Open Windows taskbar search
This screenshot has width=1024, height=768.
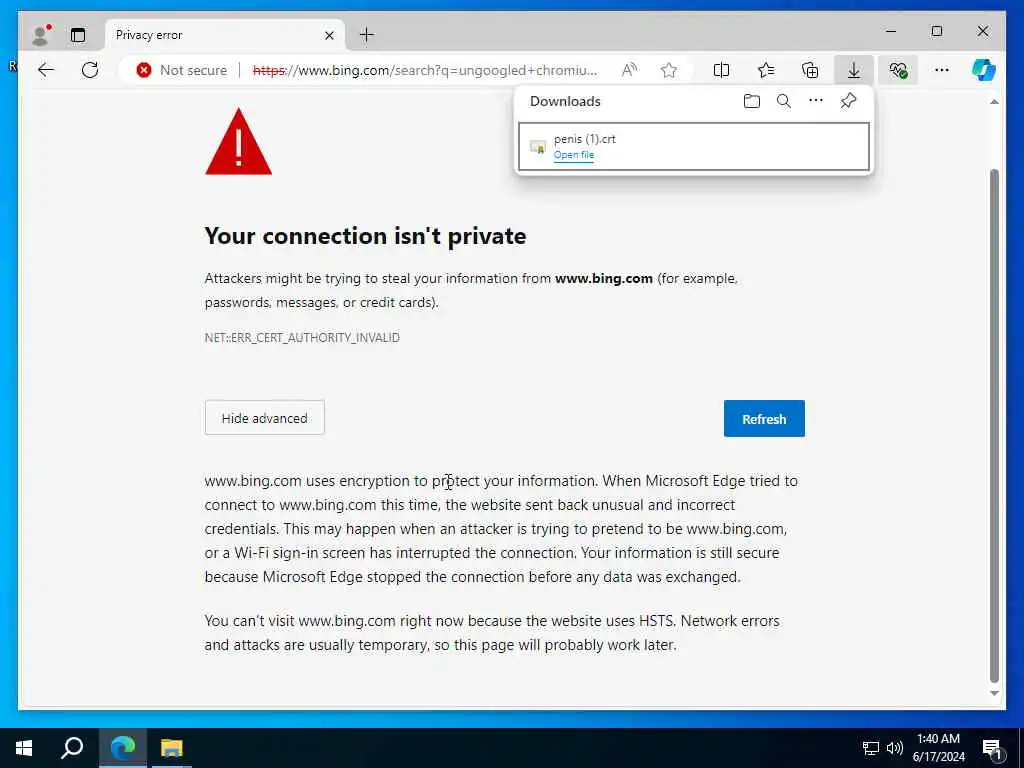72,748
